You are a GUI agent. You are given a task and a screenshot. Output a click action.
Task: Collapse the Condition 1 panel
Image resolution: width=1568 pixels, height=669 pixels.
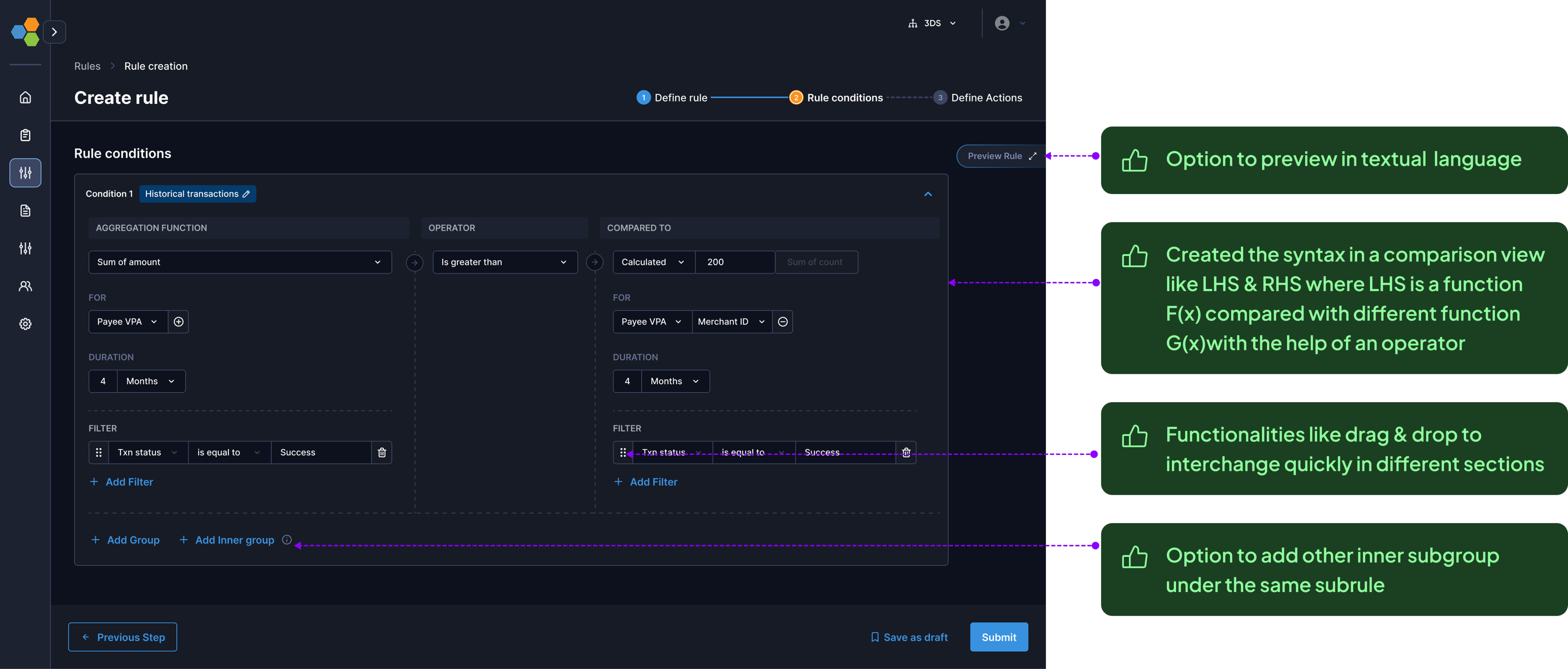pos(928,194)
